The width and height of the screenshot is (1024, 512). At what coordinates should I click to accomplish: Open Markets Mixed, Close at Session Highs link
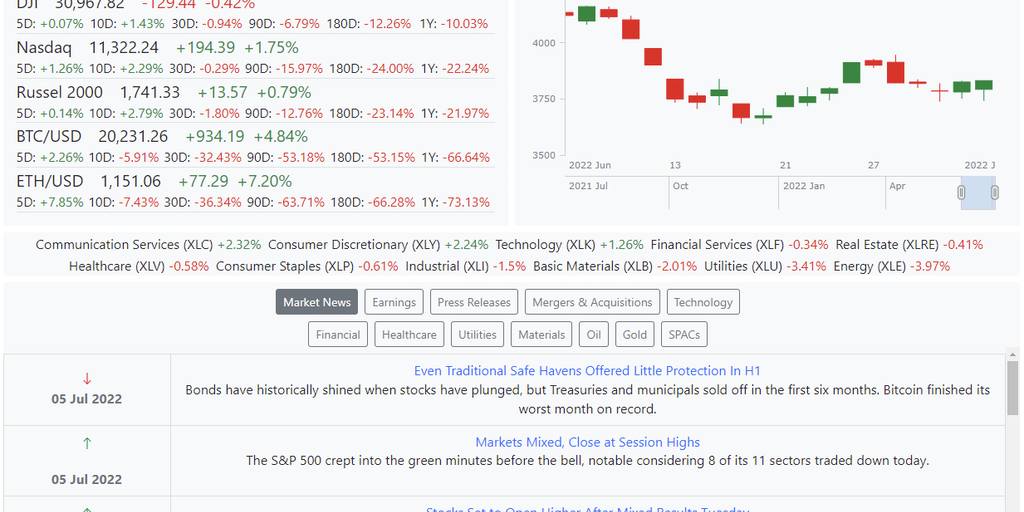[x=587, y=442]
